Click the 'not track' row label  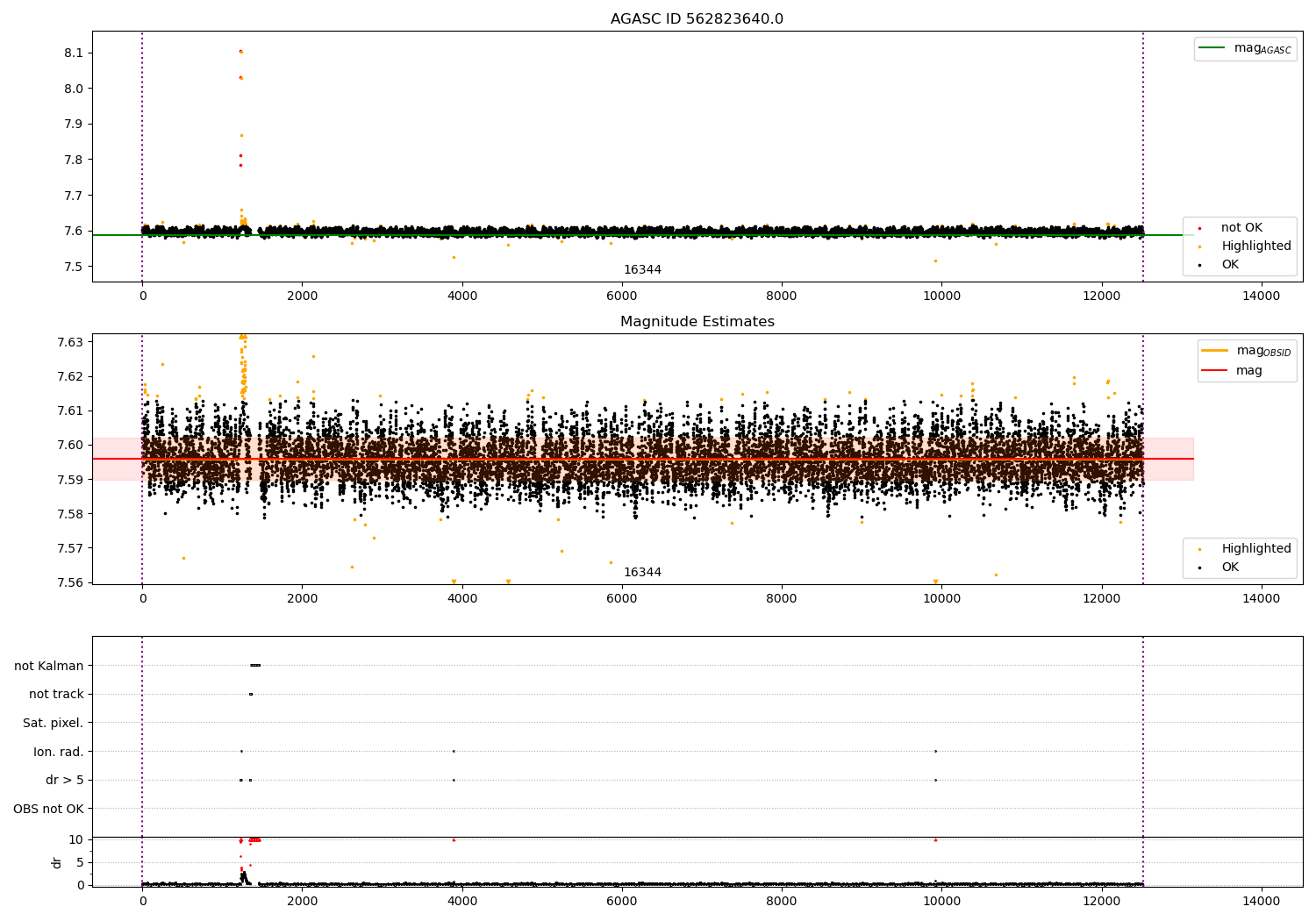point(56,694)
